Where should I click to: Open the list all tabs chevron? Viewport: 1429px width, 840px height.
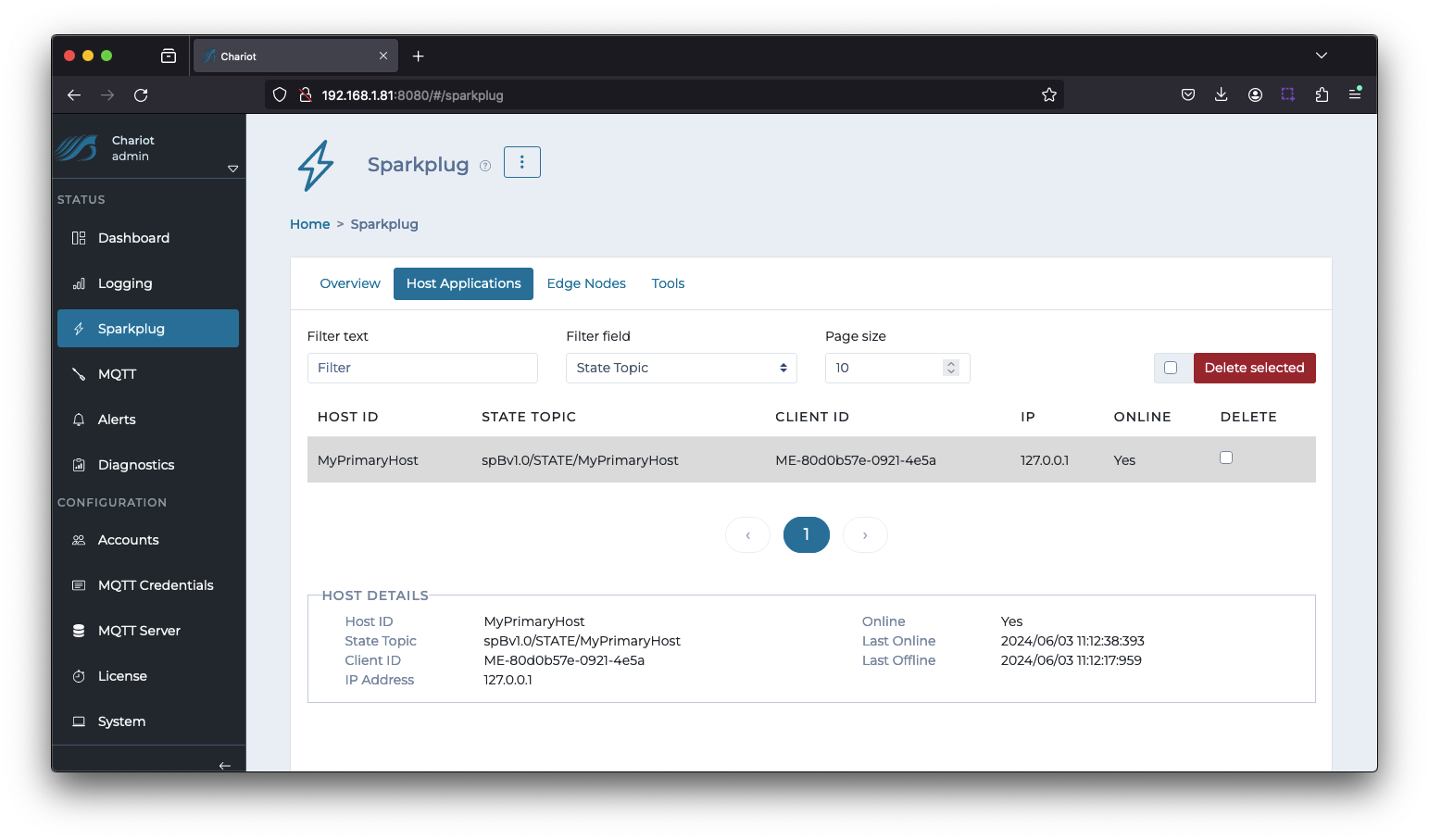pyautogui.click(x=1322, y=56)
